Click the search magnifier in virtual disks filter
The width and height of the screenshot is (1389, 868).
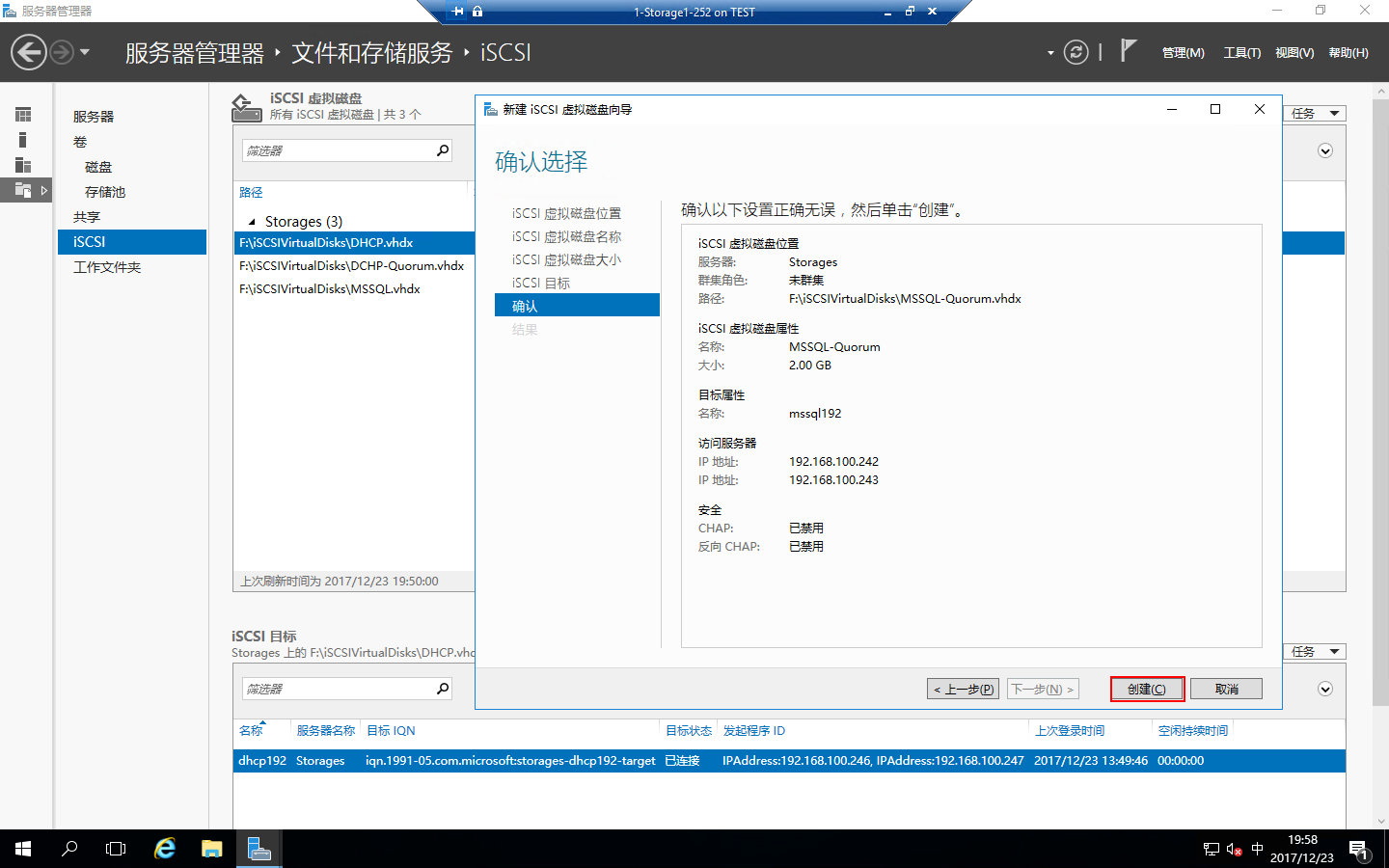(442, 150)
